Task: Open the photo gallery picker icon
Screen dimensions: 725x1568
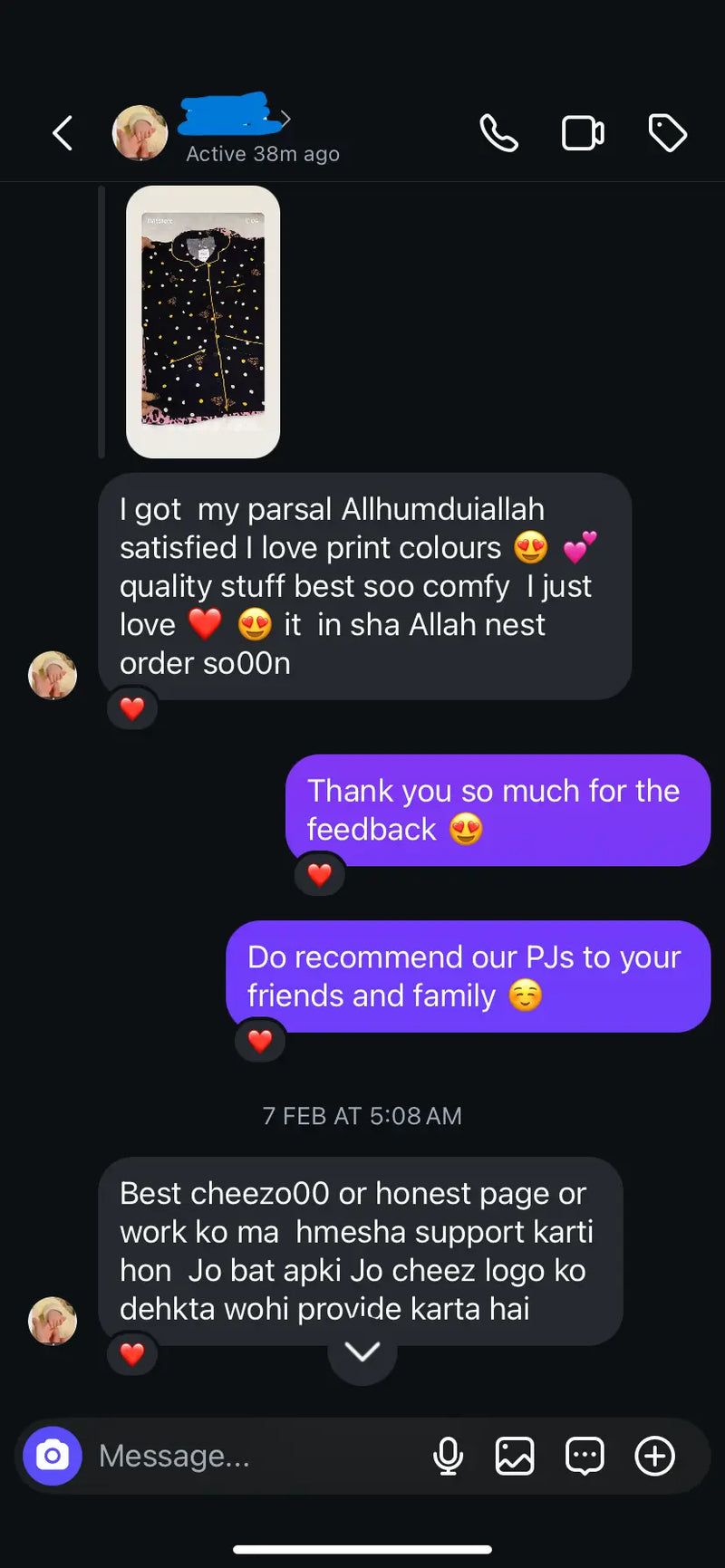Action: 515,1456
